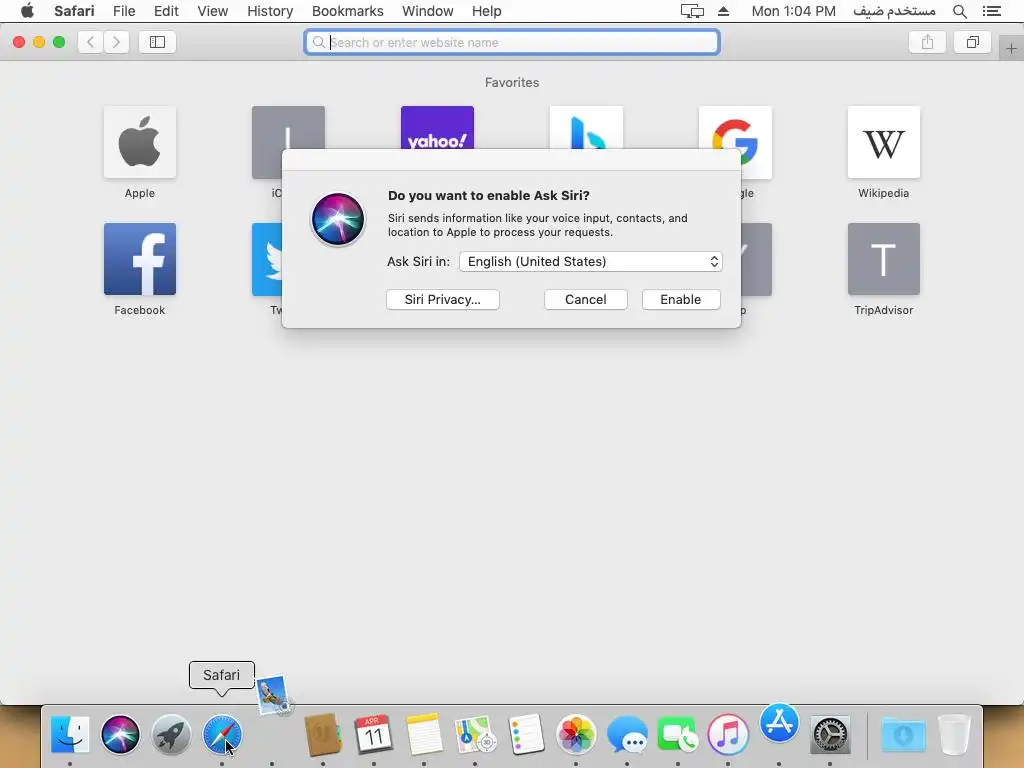Open Notification Center list icon
The image size is (1024, 768).
pos(991,11)
